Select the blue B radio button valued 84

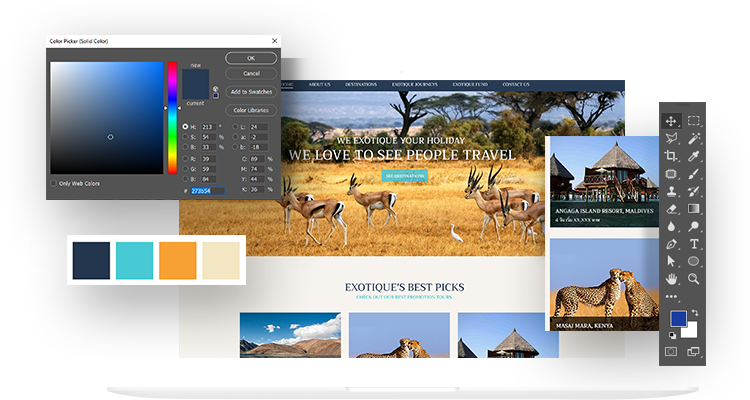(185, 179)
